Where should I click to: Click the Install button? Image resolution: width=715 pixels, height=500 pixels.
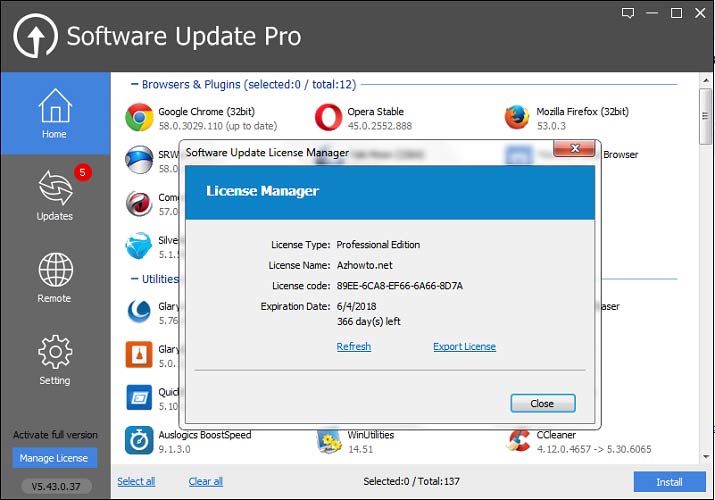(x=669, y=482)
